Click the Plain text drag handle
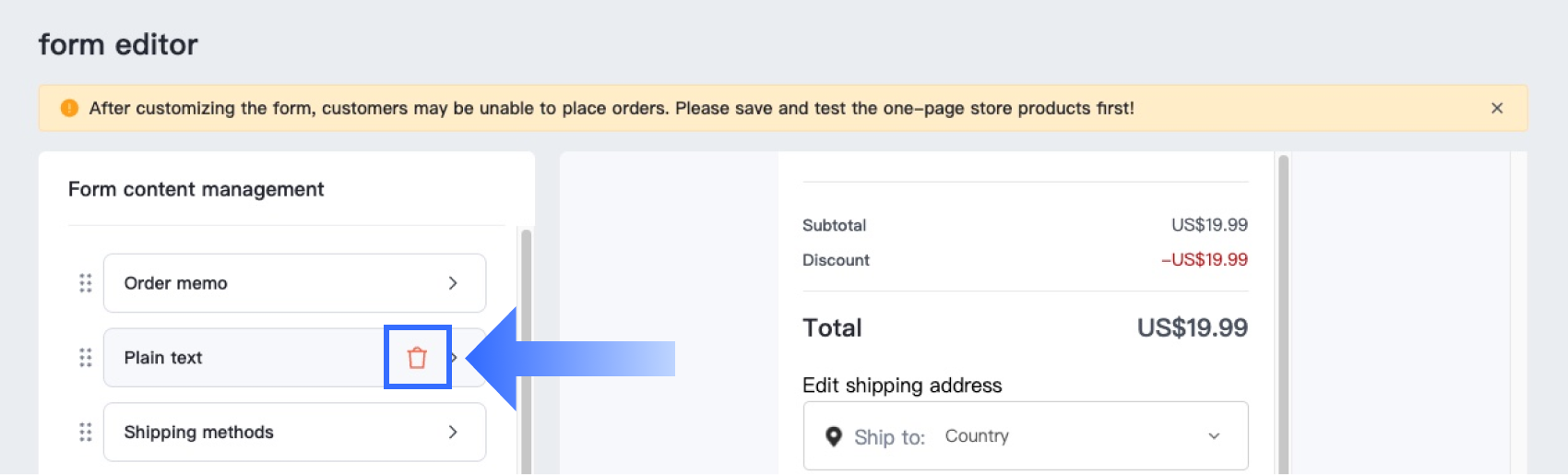This screenshot has height=475, width=1568. click(86, 358)
